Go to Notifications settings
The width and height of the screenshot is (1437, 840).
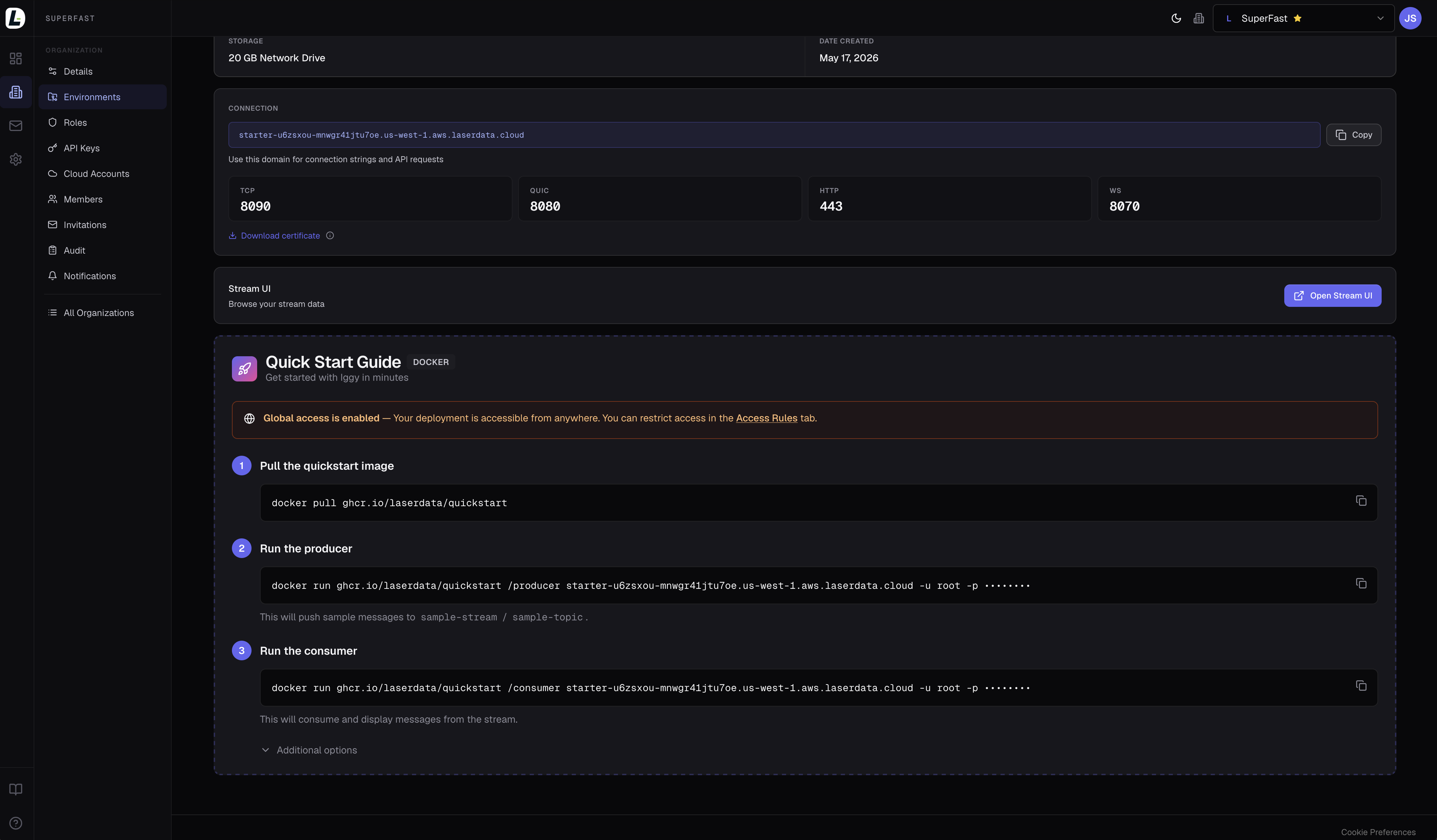103,276
